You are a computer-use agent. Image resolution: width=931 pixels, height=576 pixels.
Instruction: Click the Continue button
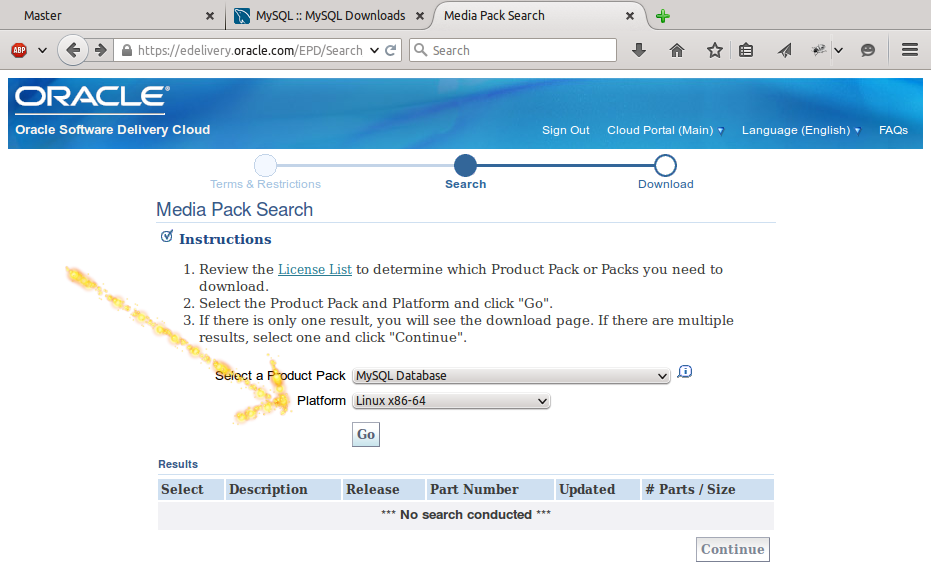tap(733, 549)
